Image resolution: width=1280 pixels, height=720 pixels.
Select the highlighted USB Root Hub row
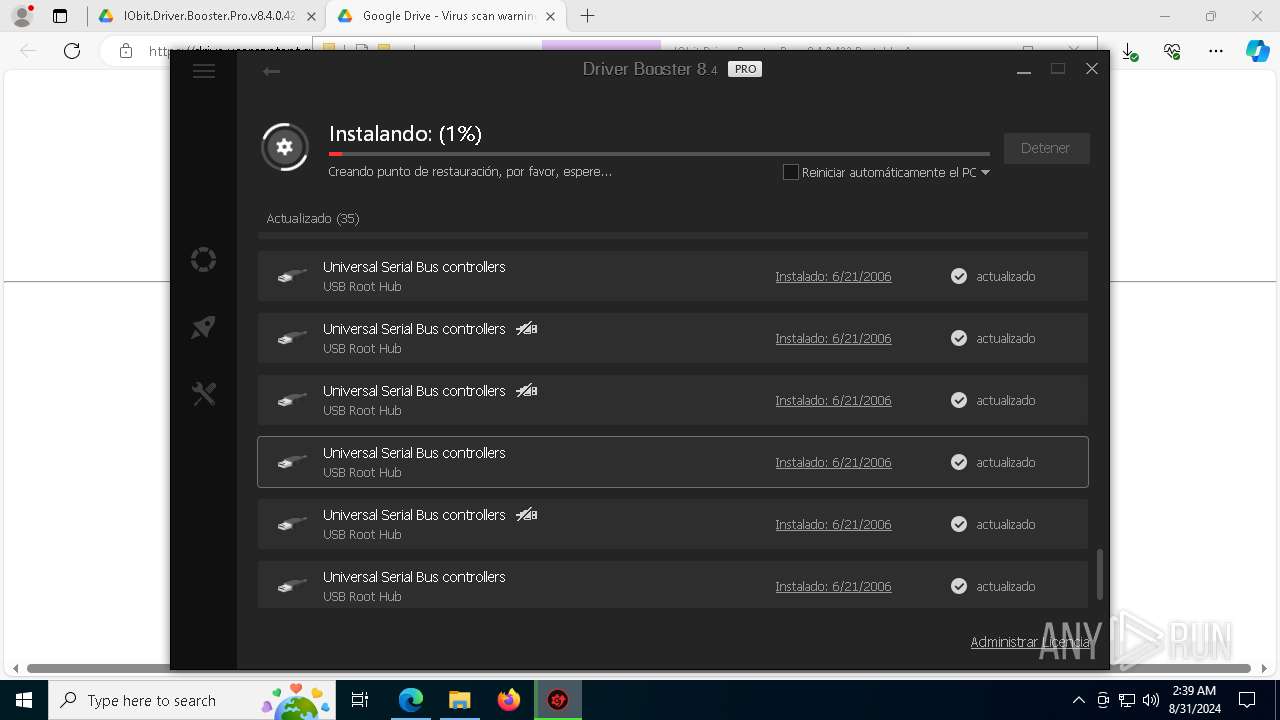pyautogui.click(x=673, y=462)
